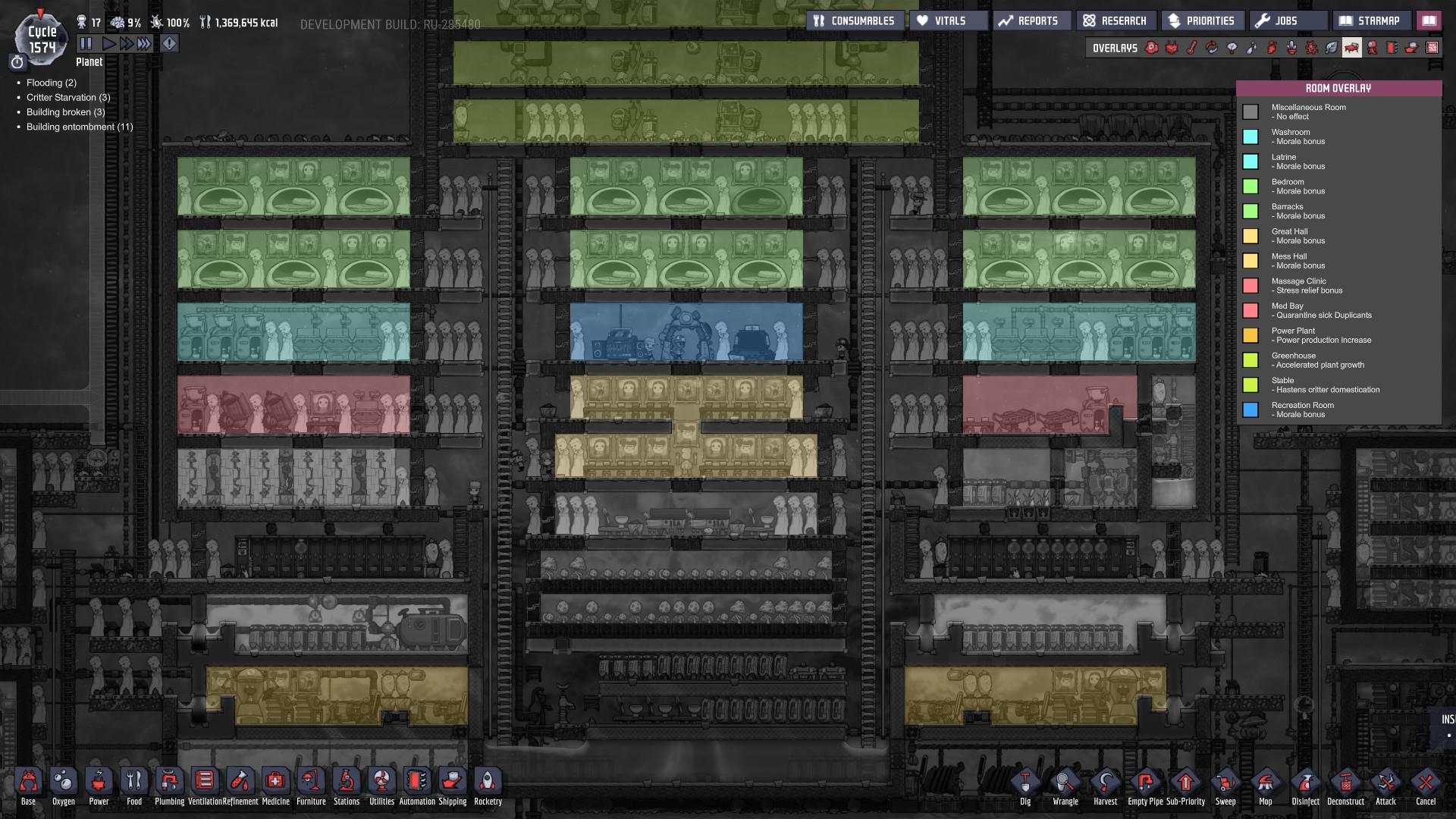The width and height of the screenshot is (1456, 819).
Task: Click the Recreation Room blue color swatch
Action: (x=1250, y=409)
